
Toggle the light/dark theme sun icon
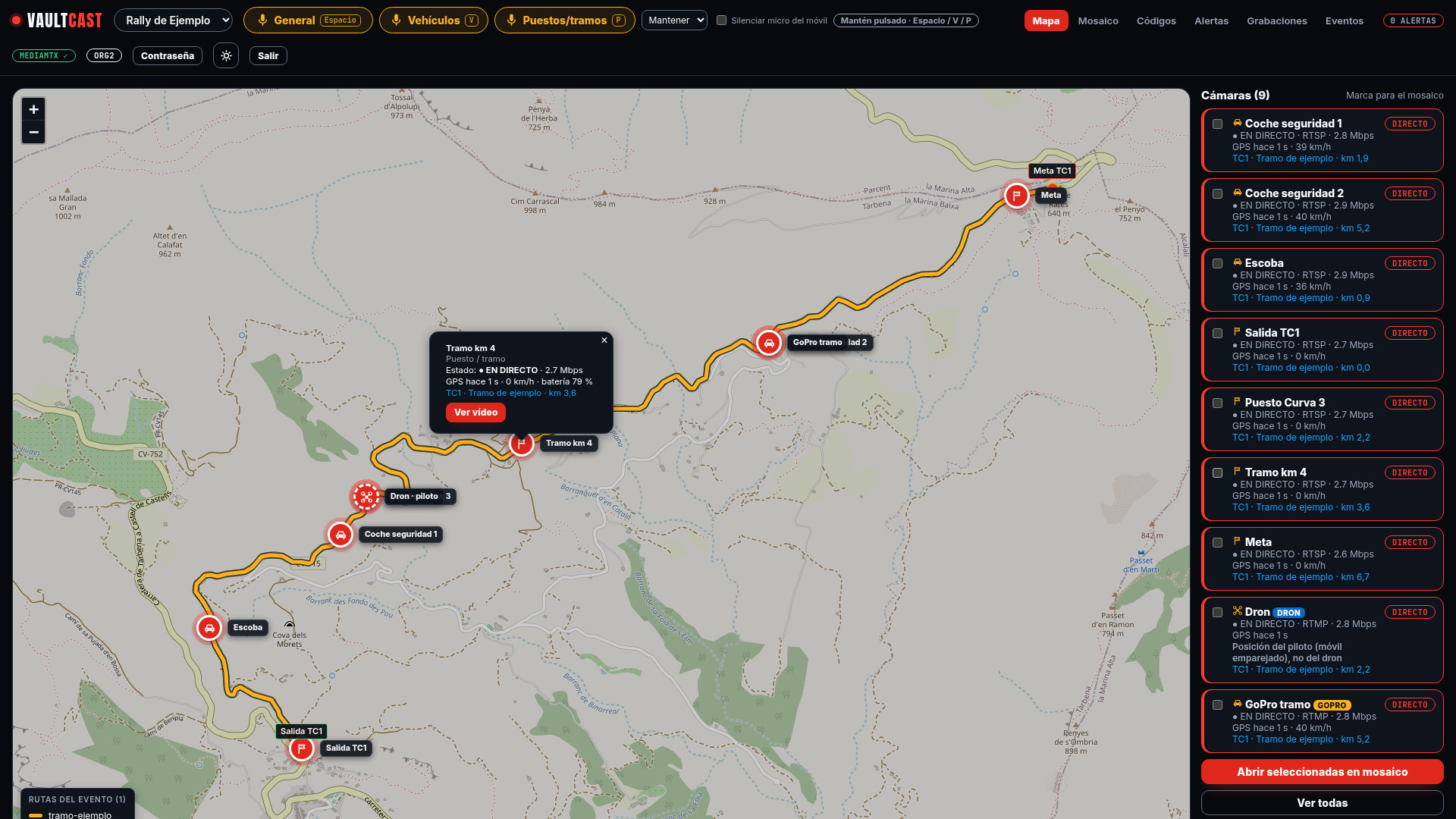point(226,56)
